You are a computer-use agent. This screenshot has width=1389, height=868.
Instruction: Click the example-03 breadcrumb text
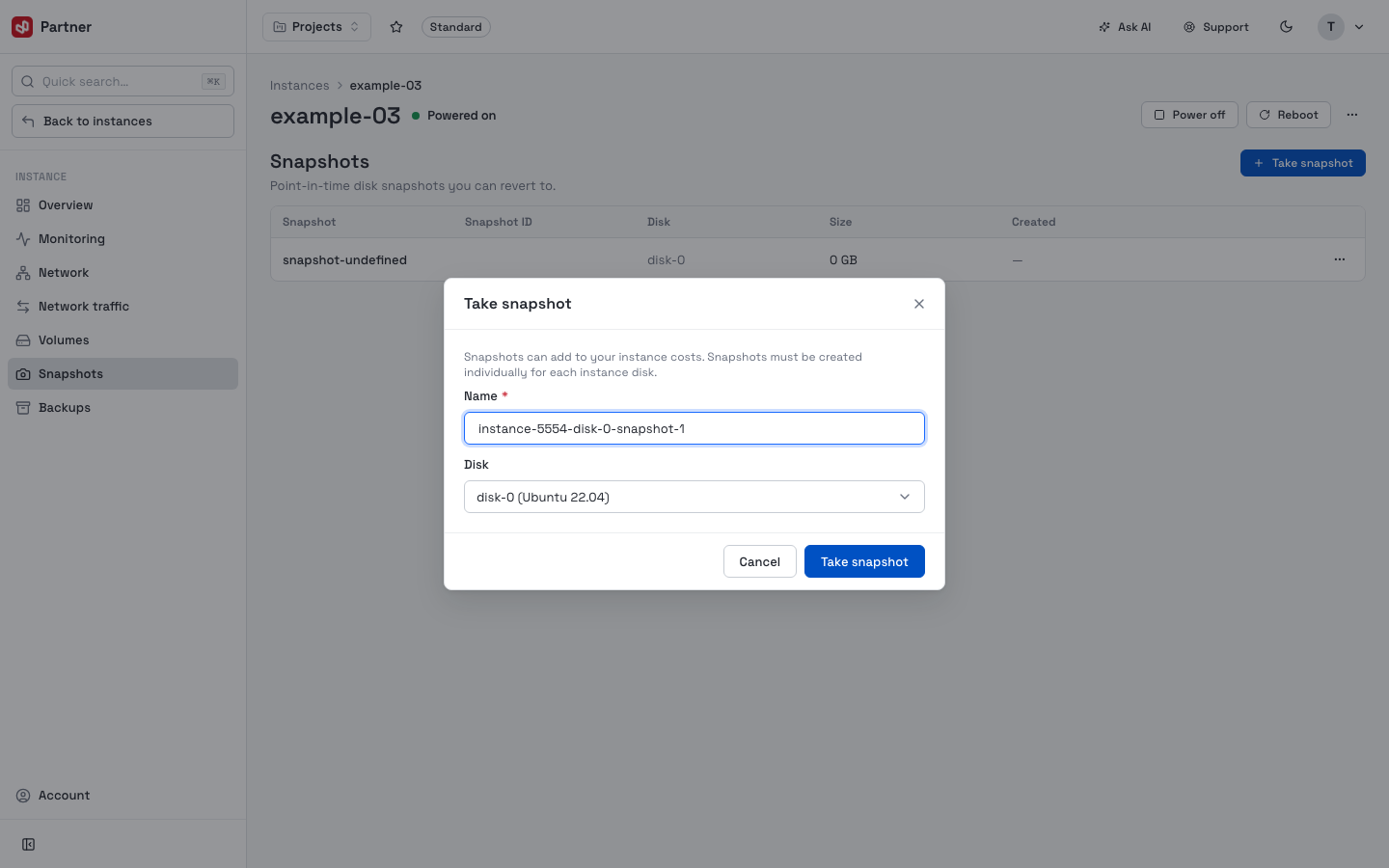[x=386, y=86]
